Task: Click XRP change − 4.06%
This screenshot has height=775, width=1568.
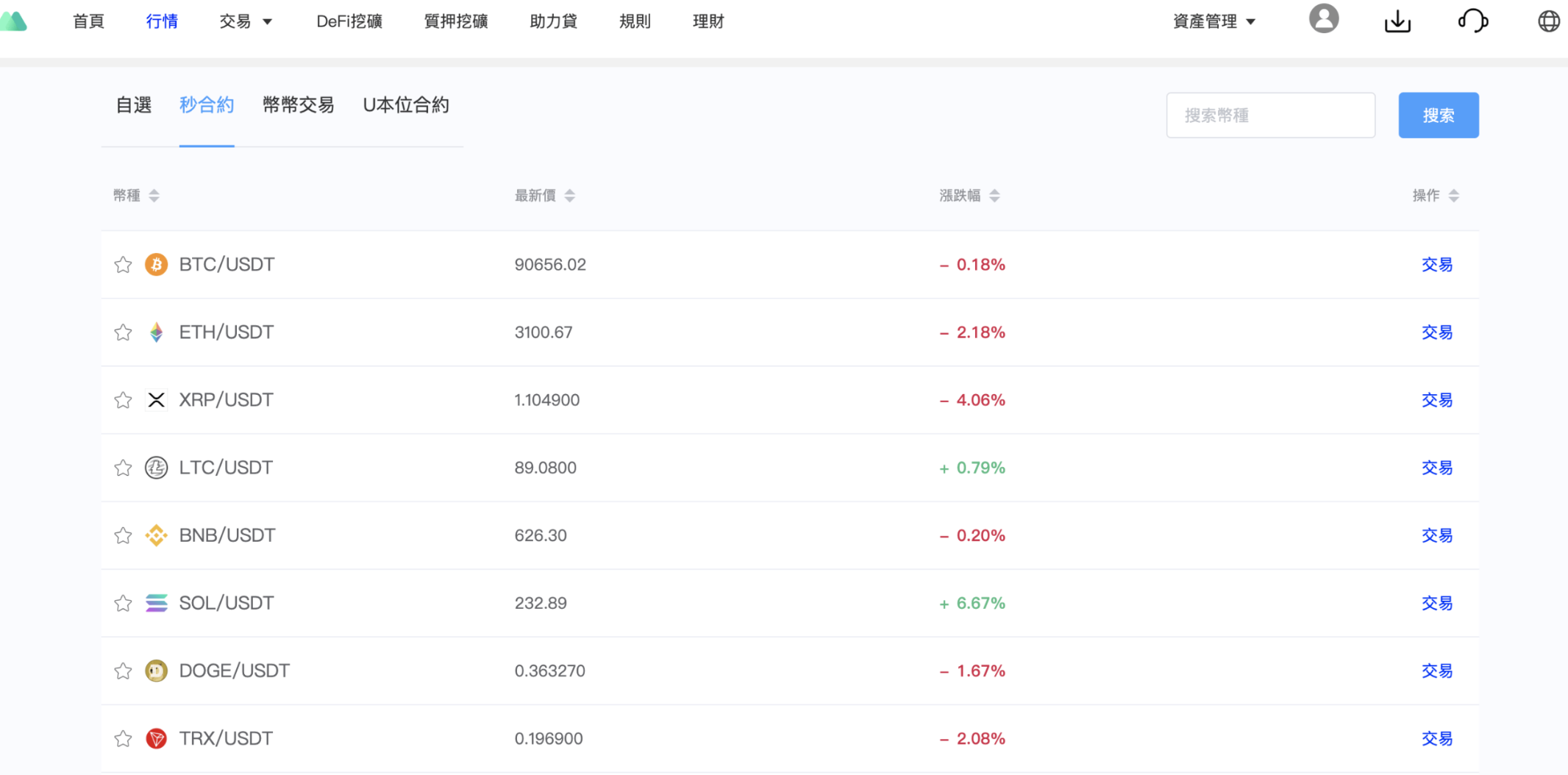Action: (972, 400)
